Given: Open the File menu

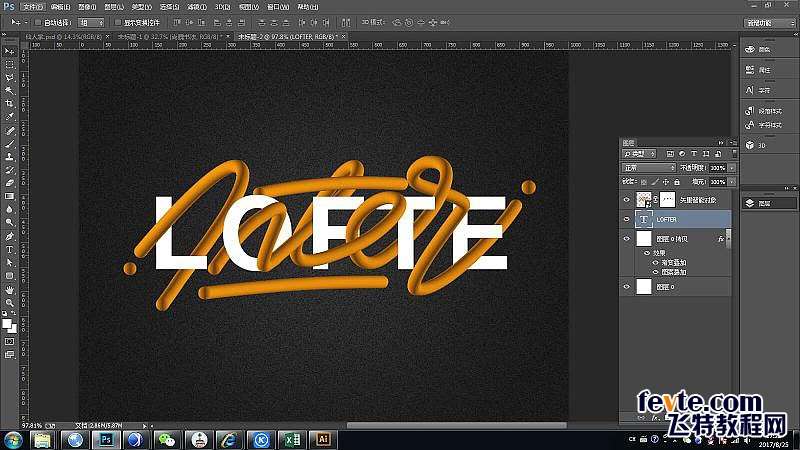Looking at the screenshot, I should [33, 7].
